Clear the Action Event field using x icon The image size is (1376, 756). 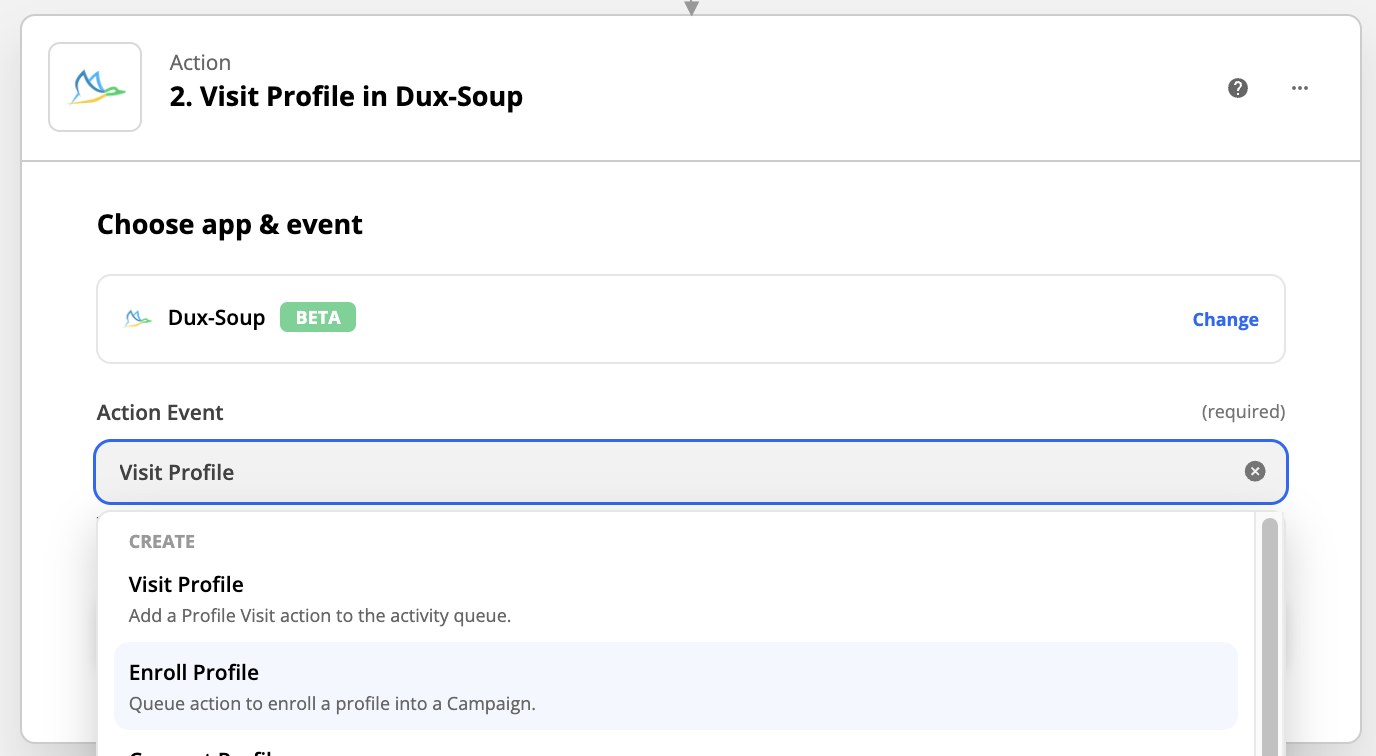pyautogui.click(x=1255, y=471)
